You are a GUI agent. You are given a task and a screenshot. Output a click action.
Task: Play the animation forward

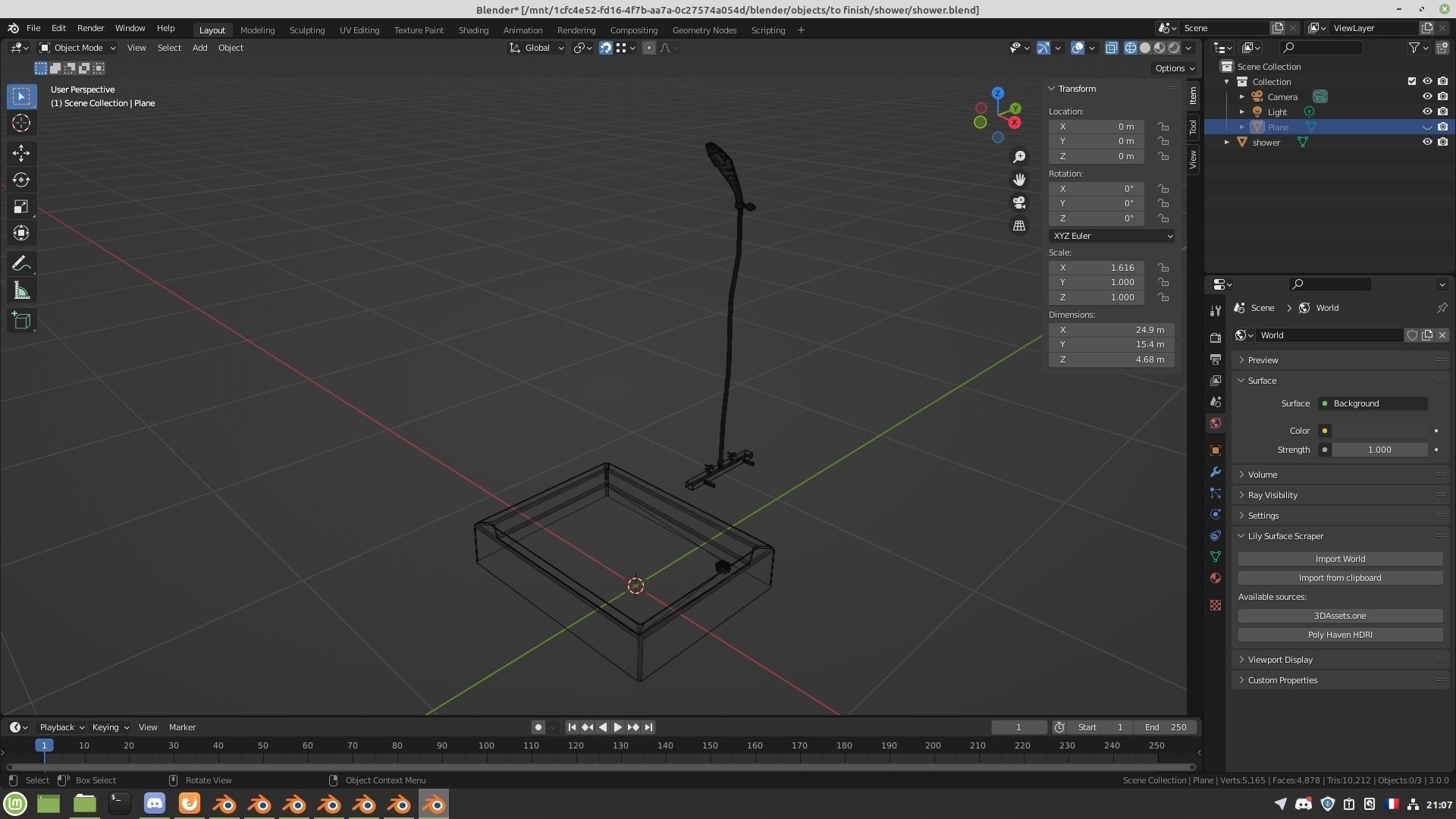[617, 727]
